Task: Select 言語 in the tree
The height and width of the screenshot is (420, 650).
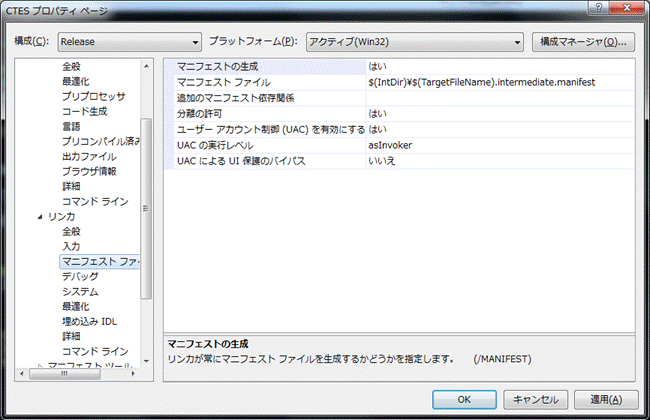Action: pyautogui.click(x=71, y=126)
